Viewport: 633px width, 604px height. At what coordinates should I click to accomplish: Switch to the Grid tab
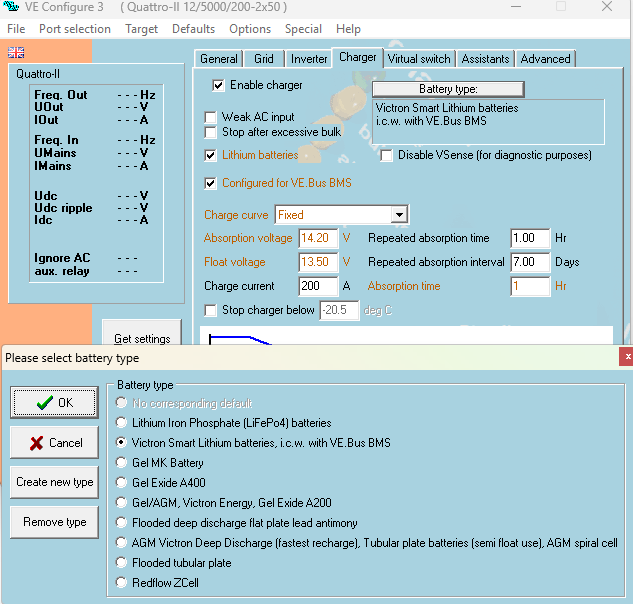click(264, 59)
